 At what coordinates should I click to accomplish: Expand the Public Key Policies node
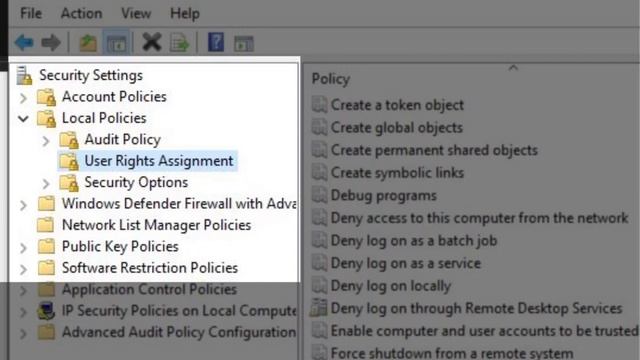pyautogui.click(x=24, y=248)
